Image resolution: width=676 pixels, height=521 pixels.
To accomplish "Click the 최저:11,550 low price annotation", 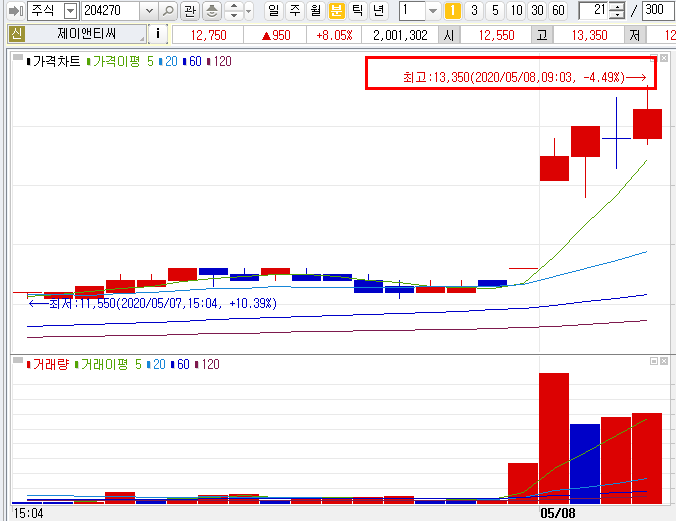I will click(x=152, y=303).
